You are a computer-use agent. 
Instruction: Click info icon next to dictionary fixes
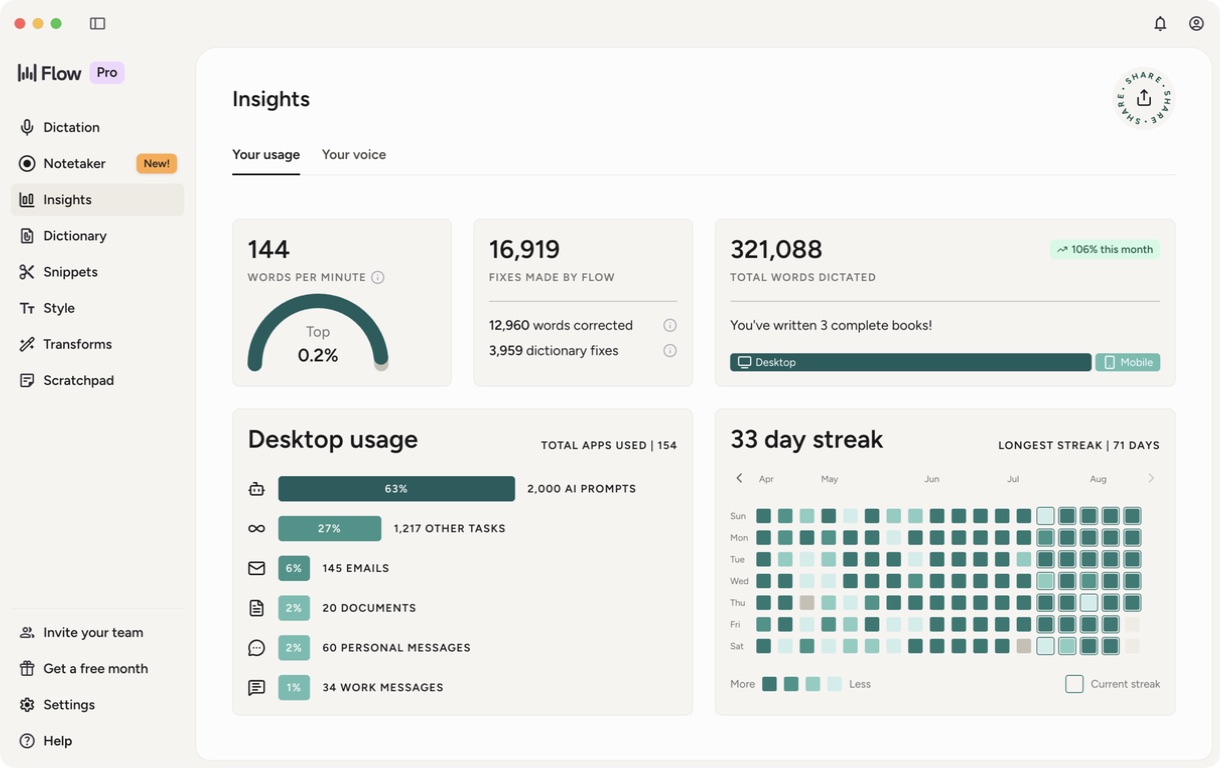pyautogui.click(x=670, y=351)
